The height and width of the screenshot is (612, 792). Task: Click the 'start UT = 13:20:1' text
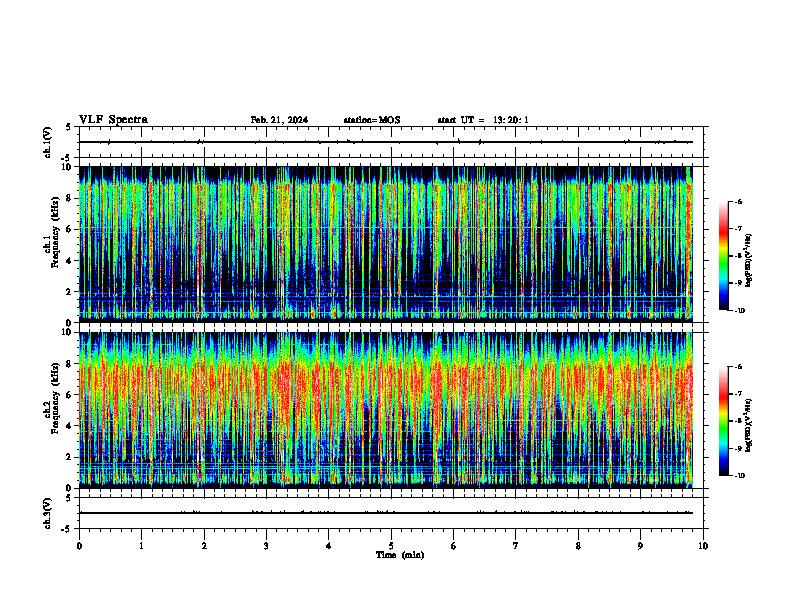[x=483, y=120]
